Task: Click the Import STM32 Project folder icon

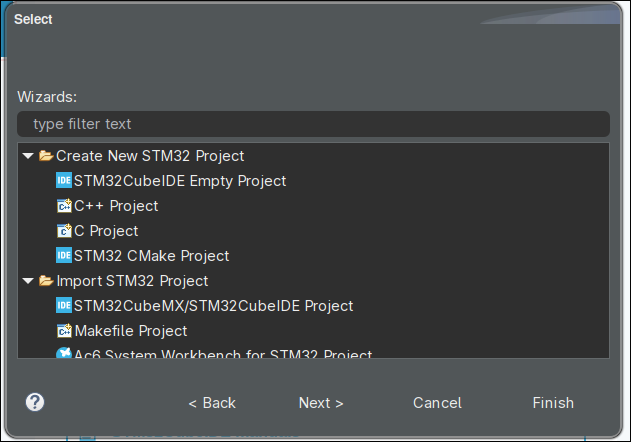Action: point(46,281)
